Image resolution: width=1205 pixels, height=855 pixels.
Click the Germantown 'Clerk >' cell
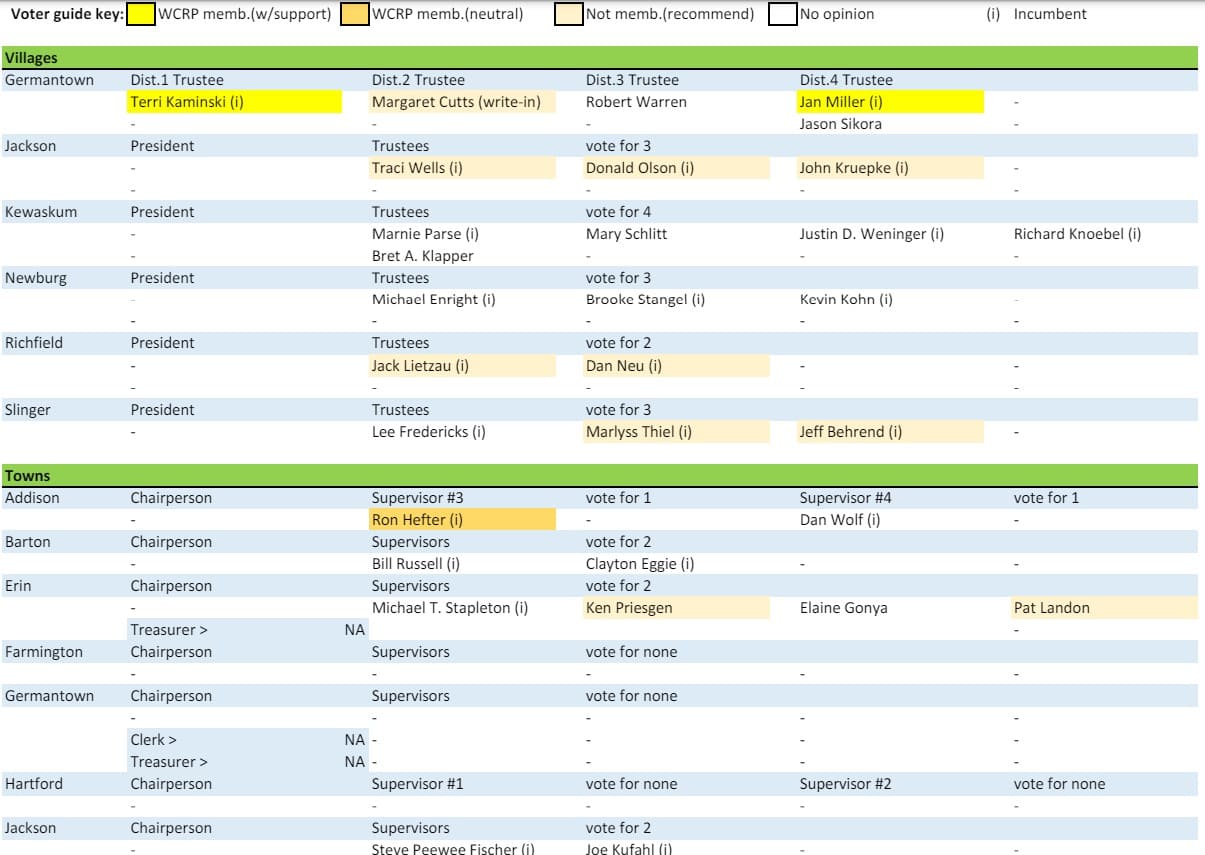[153, 740]
